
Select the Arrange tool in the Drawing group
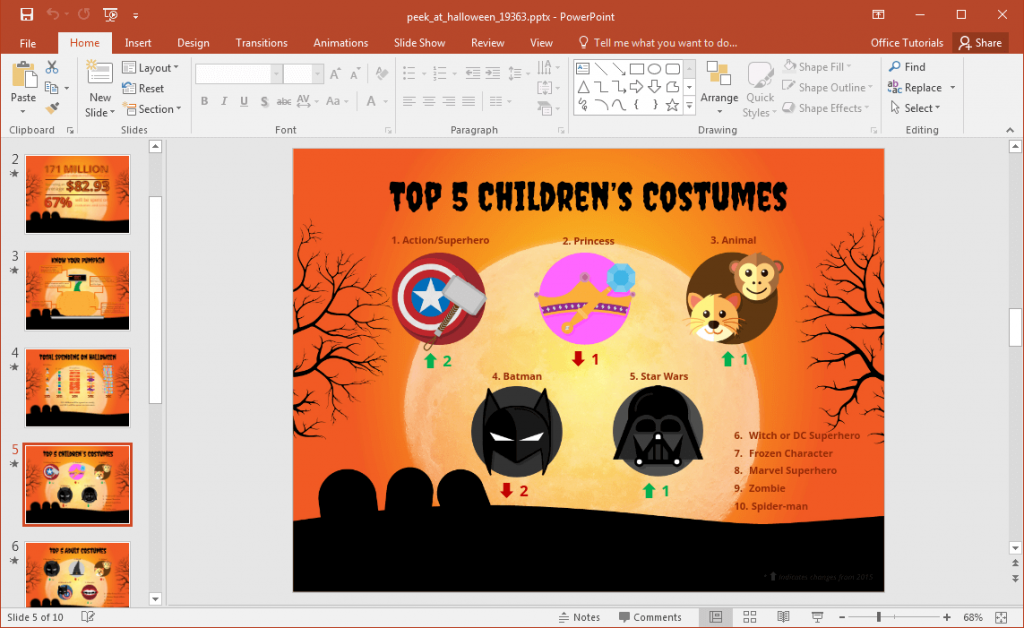pos(719,88)
